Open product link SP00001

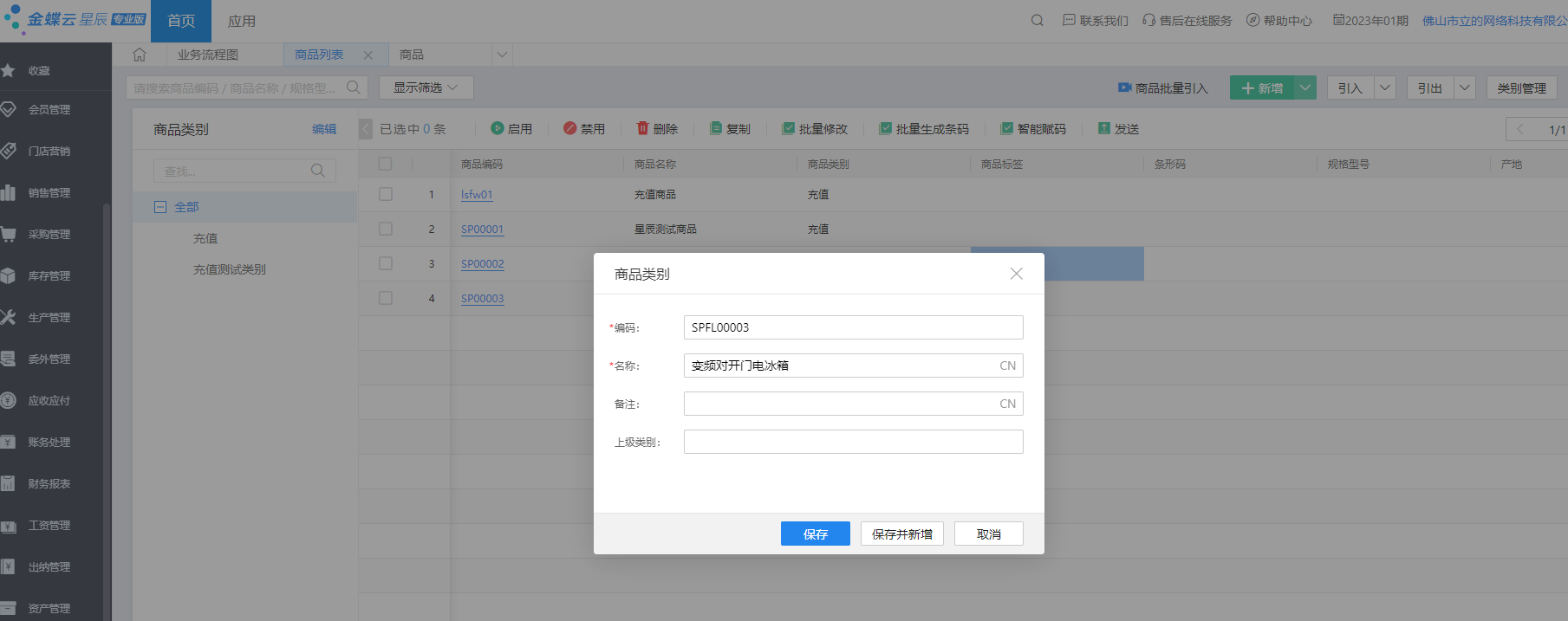[482, 230]
